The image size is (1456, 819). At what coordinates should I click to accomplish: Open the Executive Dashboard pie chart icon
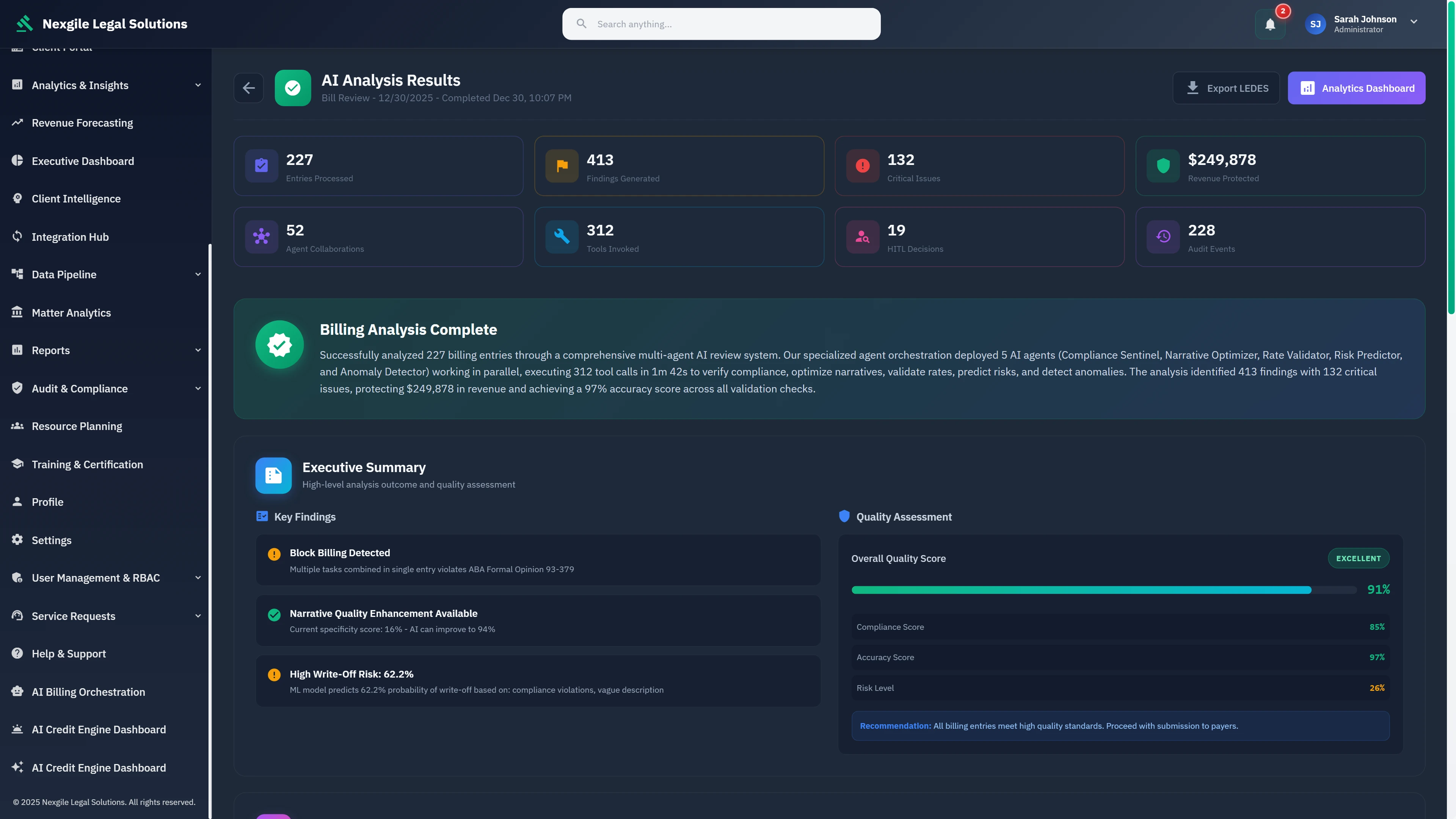pos(17,161)
